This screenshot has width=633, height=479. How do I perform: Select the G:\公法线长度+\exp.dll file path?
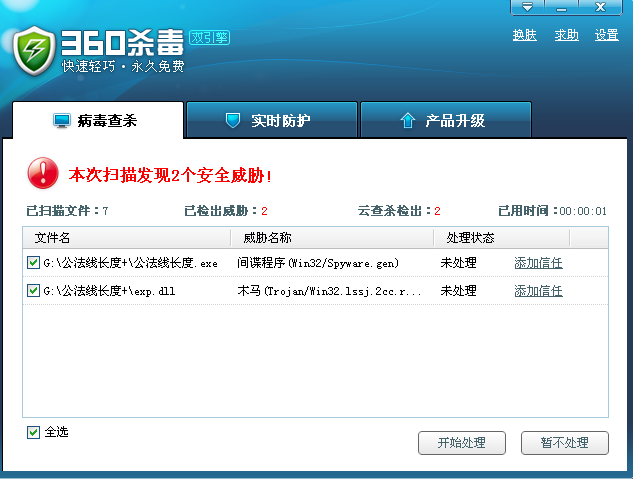tap(109, 291)
